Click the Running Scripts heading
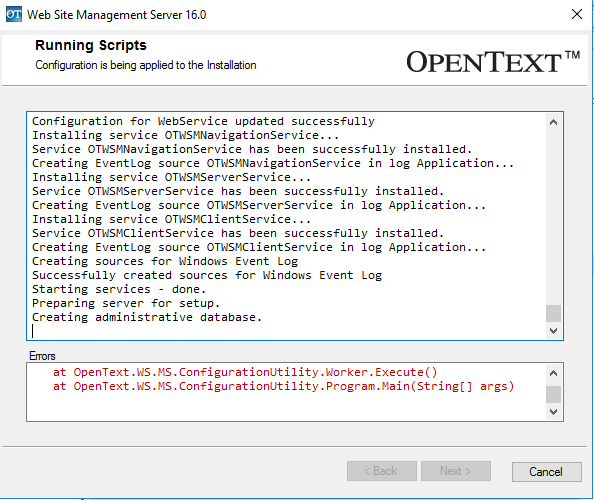This screenshot has height=500, width=594. [91, 45]
